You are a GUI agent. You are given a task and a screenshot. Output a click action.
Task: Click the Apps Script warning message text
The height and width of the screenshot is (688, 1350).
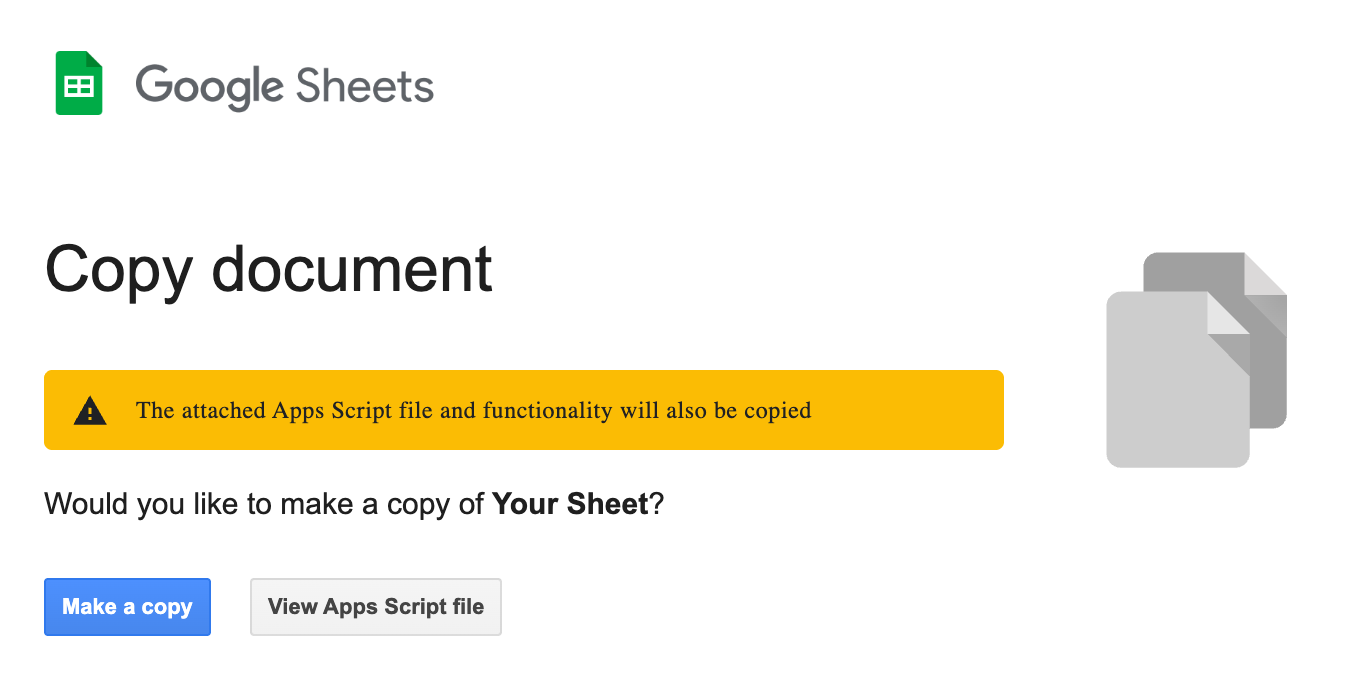tap(473, 410)
